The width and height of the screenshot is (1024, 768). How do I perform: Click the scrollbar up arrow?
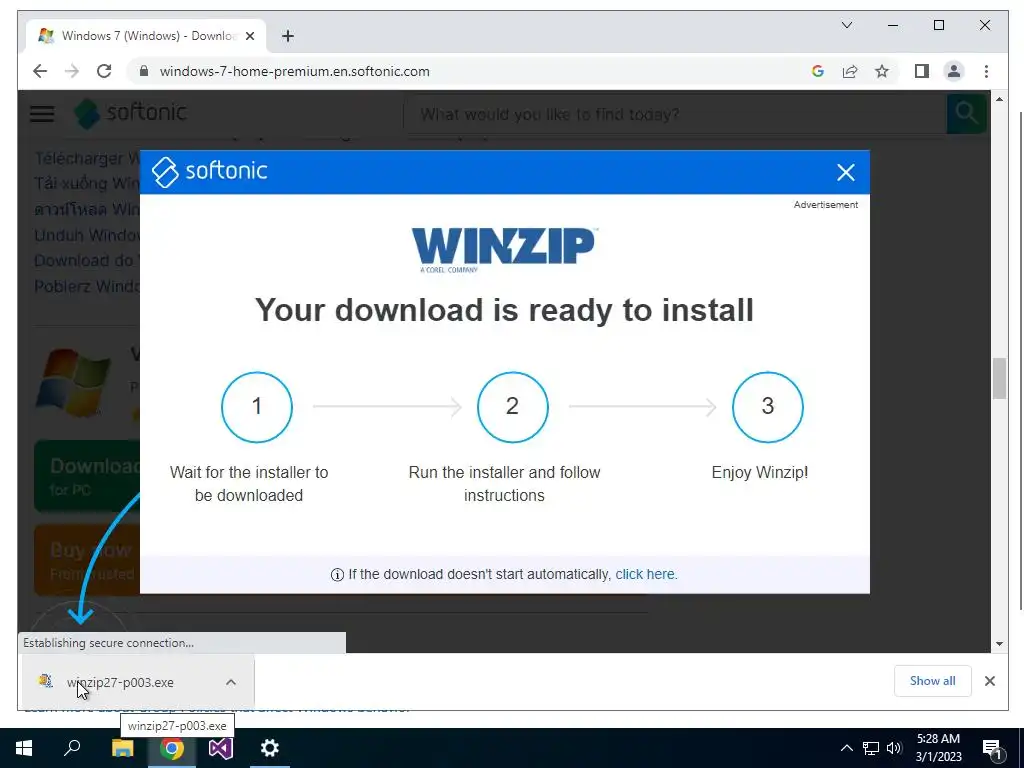pyautogui.click(x=999, y=99)
